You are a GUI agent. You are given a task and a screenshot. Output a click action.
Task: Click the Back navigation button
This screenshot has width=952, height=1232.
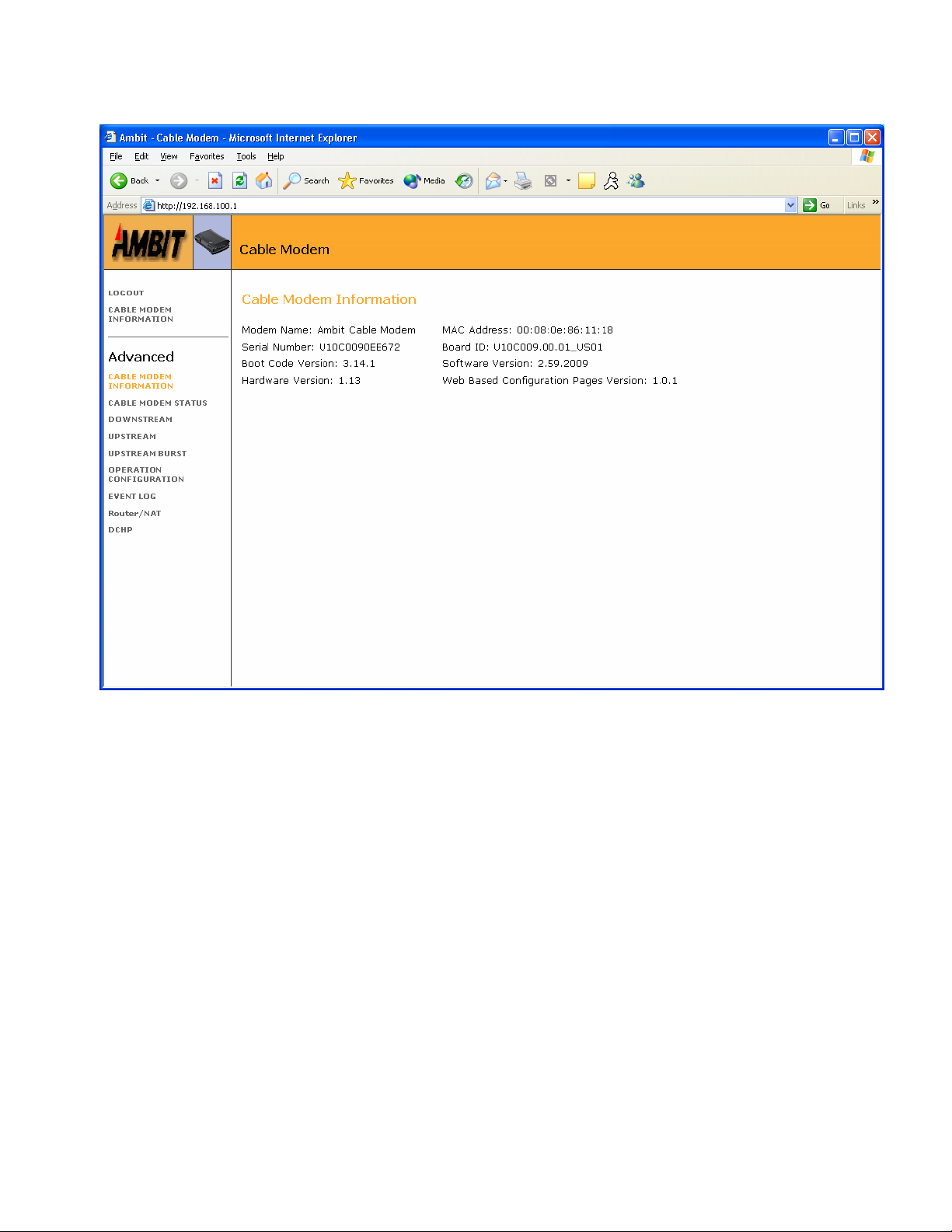(x=129, y=181)
